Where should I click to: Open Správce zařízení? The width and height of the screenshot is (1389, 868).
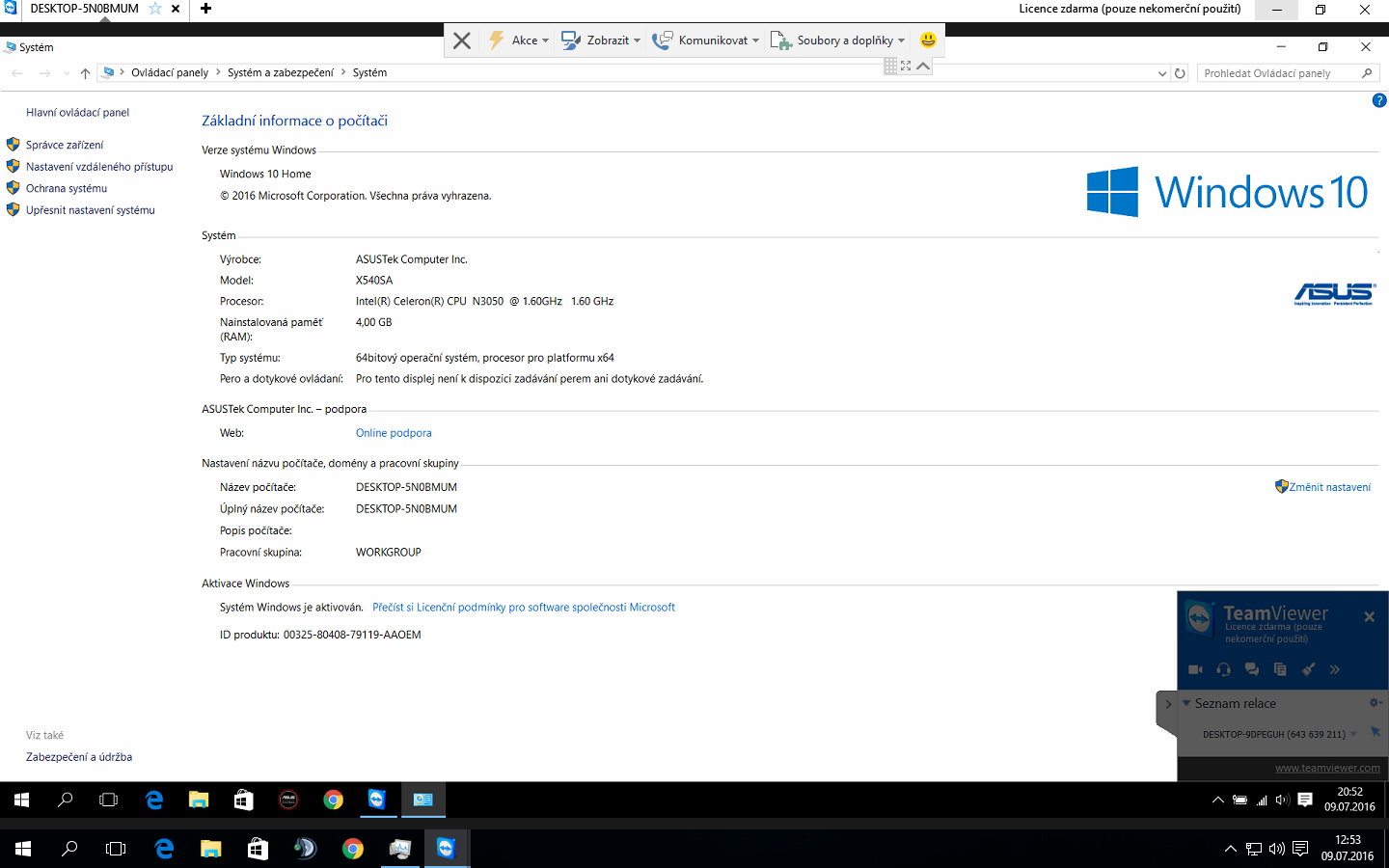(x=65, y=145)
